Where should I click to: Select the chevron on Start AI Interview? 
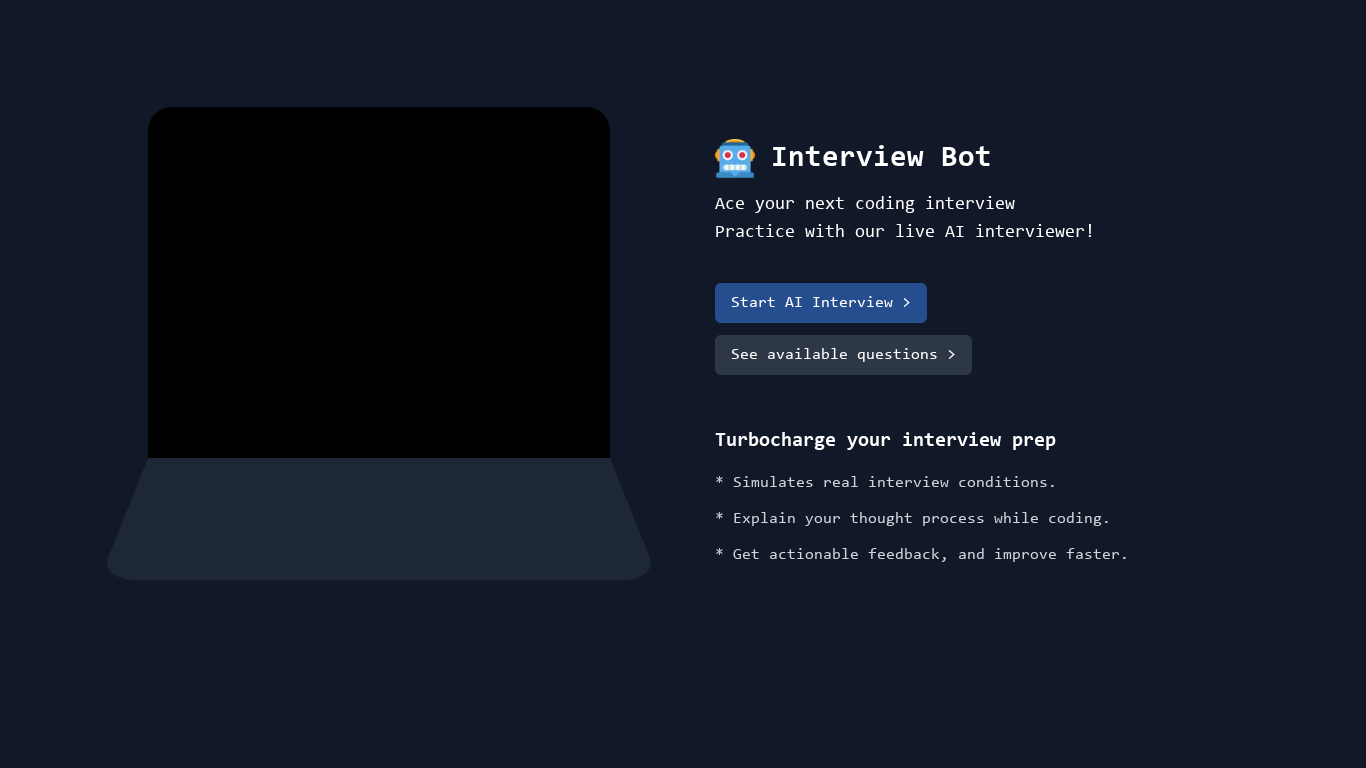pos(907,302)
